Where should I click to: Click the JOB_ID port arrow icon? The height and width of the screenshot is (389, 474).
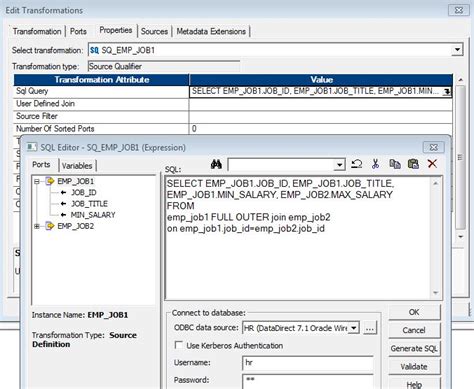[63, 192]
